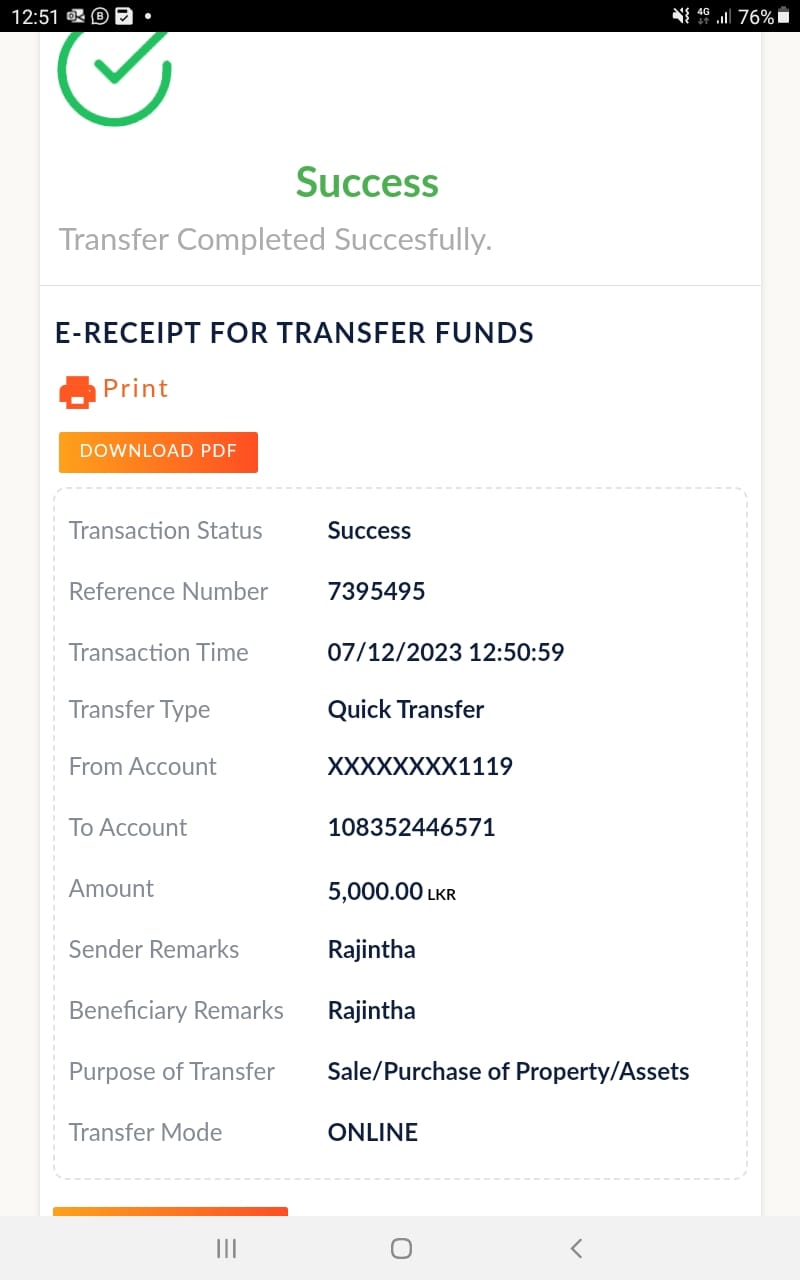Viewport: 800px width, 1280px height.
Task: Tap the green success checkmark icon
Action: pyautogui.click(x=115, y=72)
